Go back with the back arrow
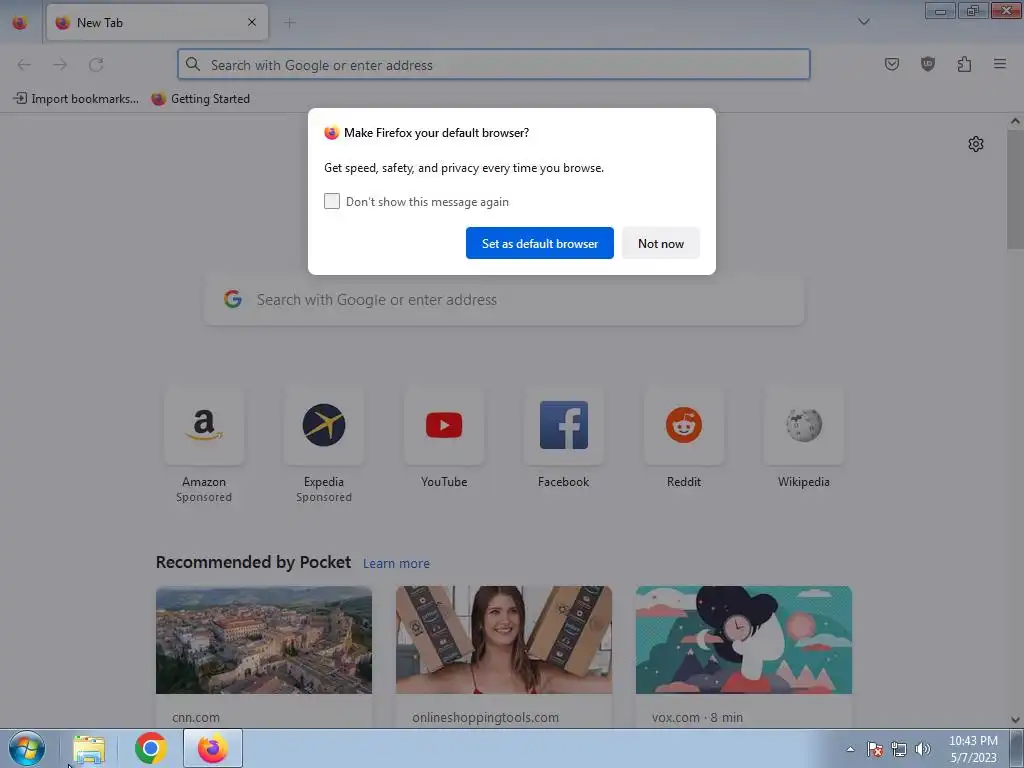Image resolution: width=1024 pixels, height=768 pixels. [24, 65]
